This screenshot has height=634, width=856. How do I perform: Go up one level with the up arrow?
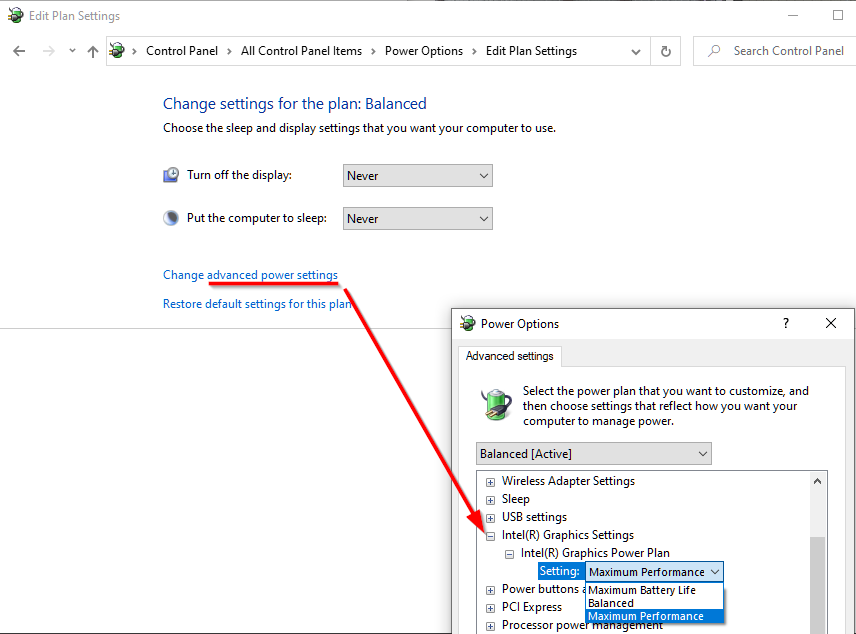point(93,51)
